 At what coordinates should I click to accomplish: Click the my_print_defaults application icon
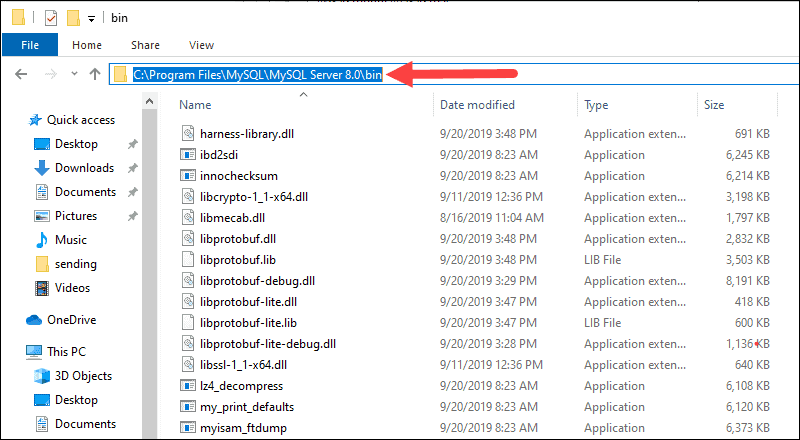pos(188,407)
